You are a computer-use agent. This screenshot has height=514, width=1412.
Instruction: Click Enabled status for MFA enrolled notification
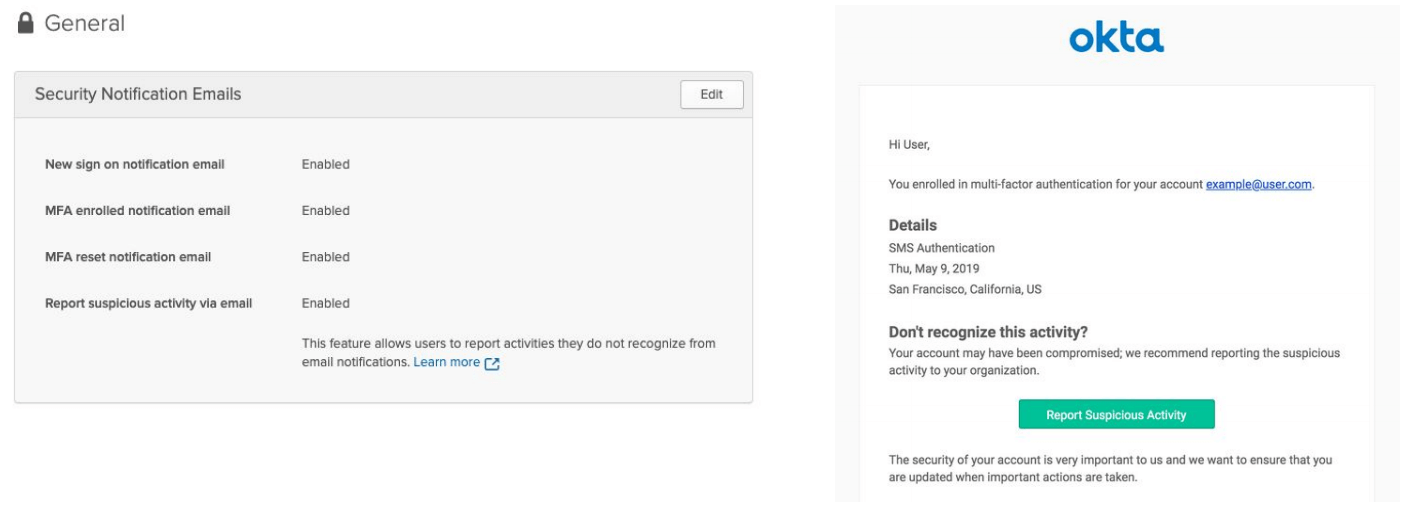tap(325, 211)
